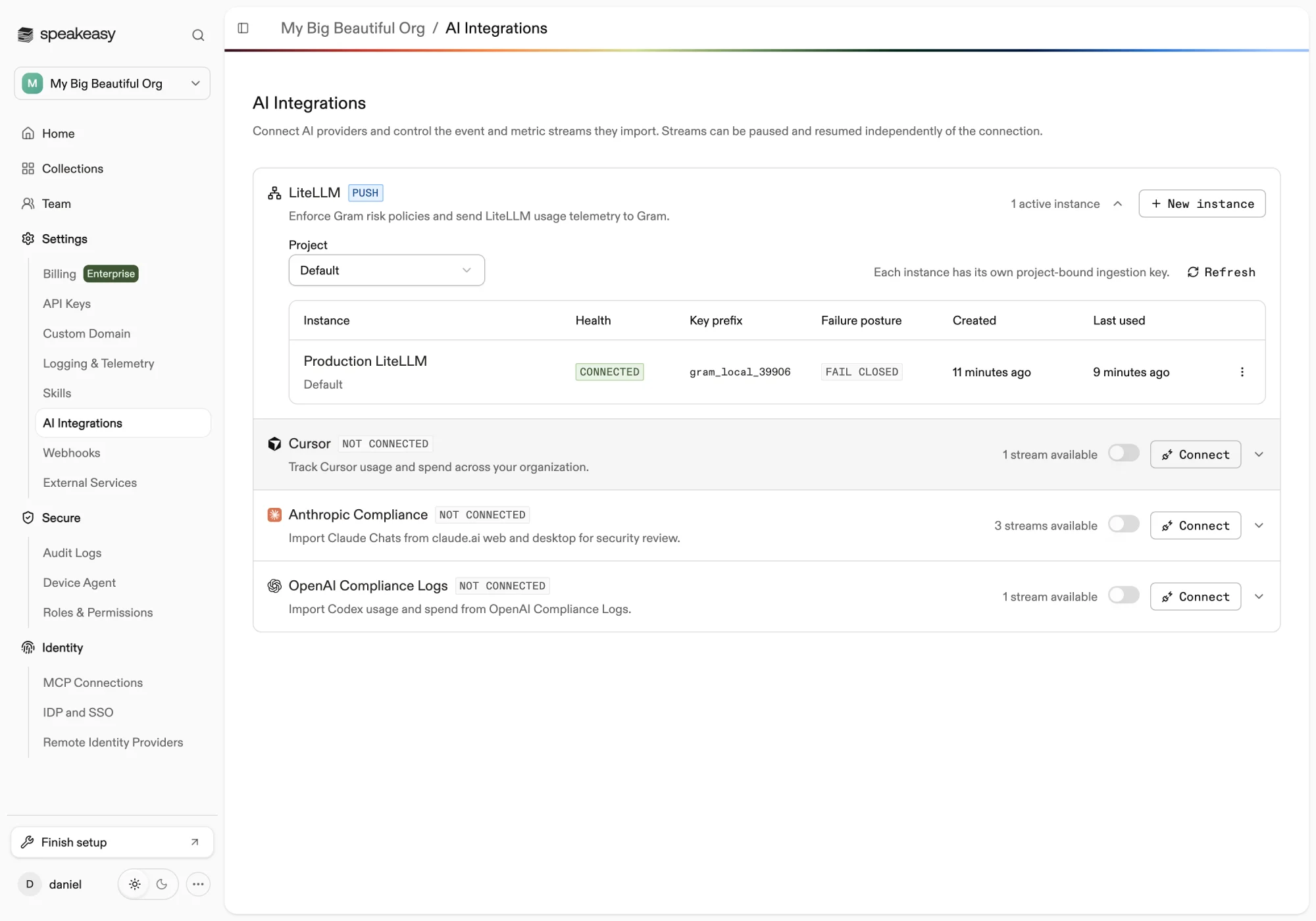Click the OpenAI Compliance Logs logo

[x=274, y=585]
